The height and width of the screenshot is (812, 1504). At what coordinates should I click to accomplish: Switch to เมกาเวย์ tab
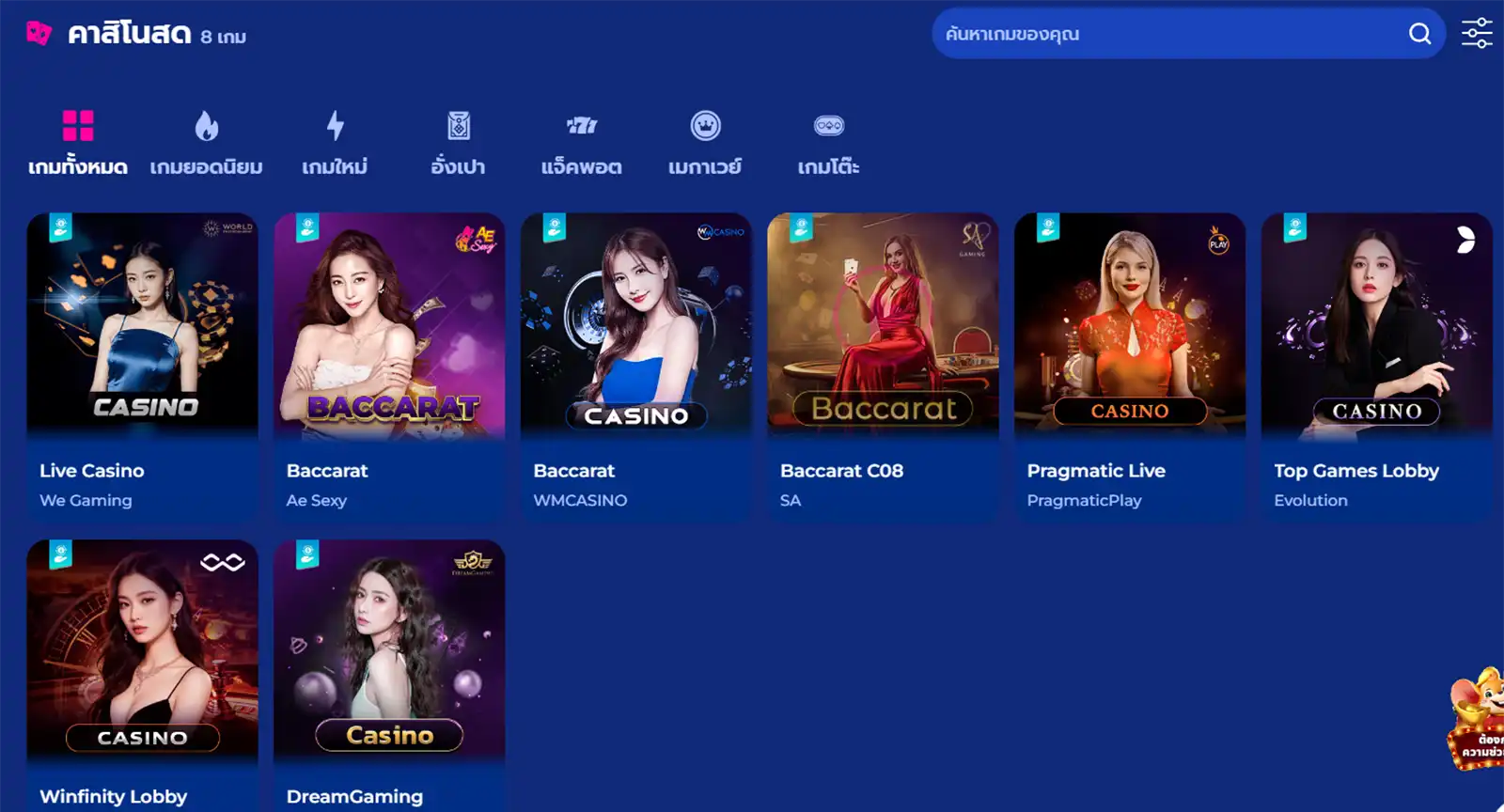pyautogui.click(x=705, y=167)
